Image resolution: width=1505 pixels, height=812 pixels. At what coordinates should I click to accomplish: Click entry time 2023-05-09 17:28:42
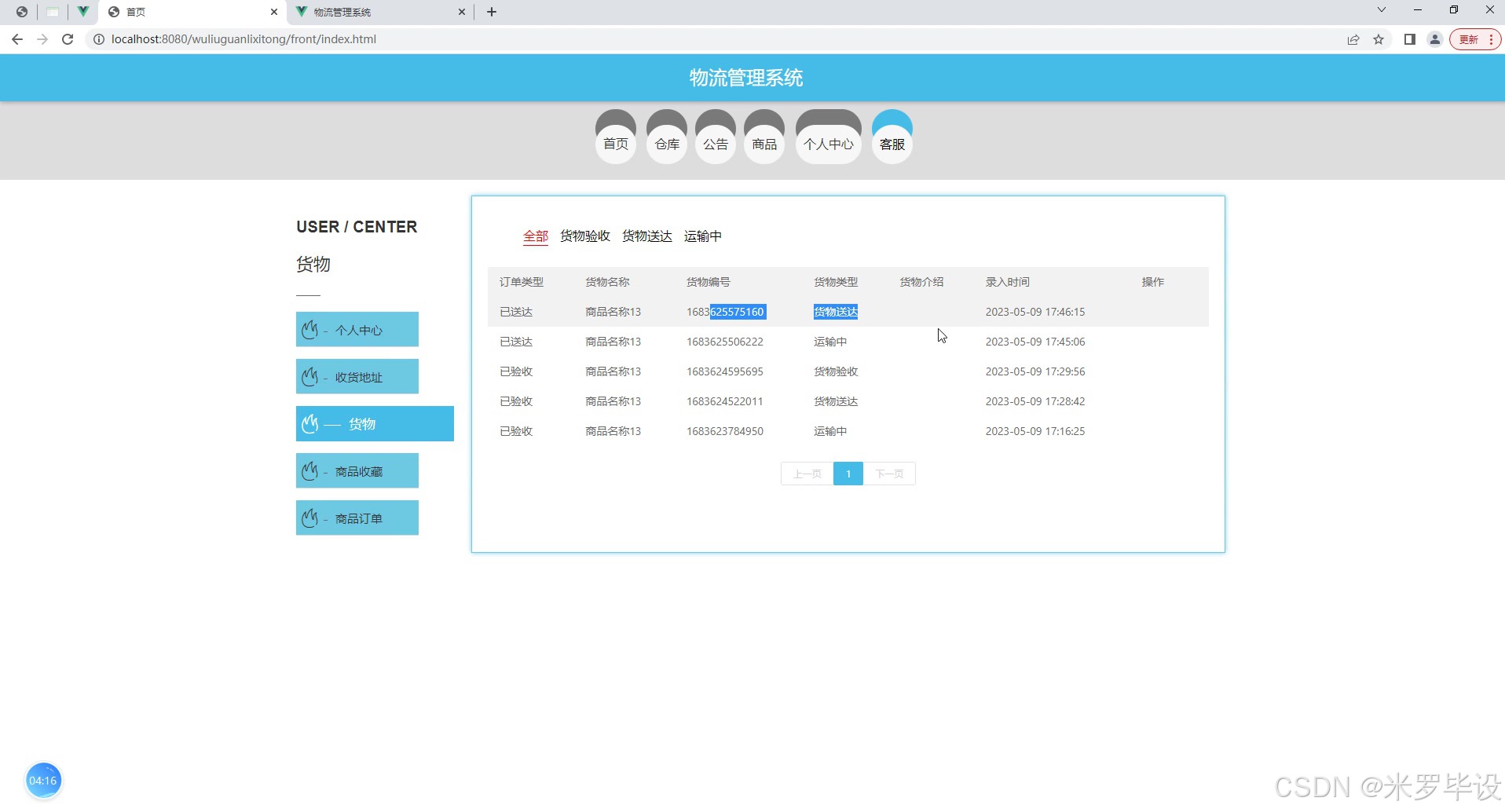pos(1035,401)
